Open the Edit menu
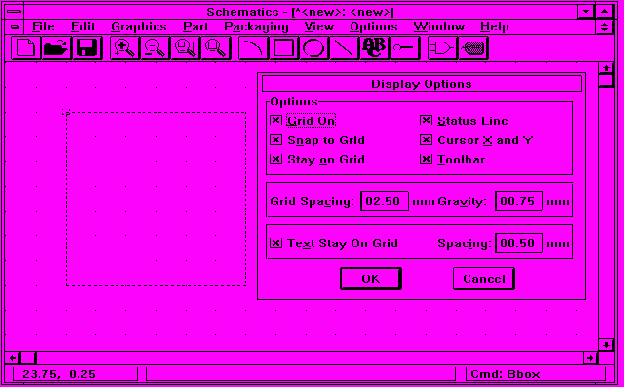 coord(83,27)
